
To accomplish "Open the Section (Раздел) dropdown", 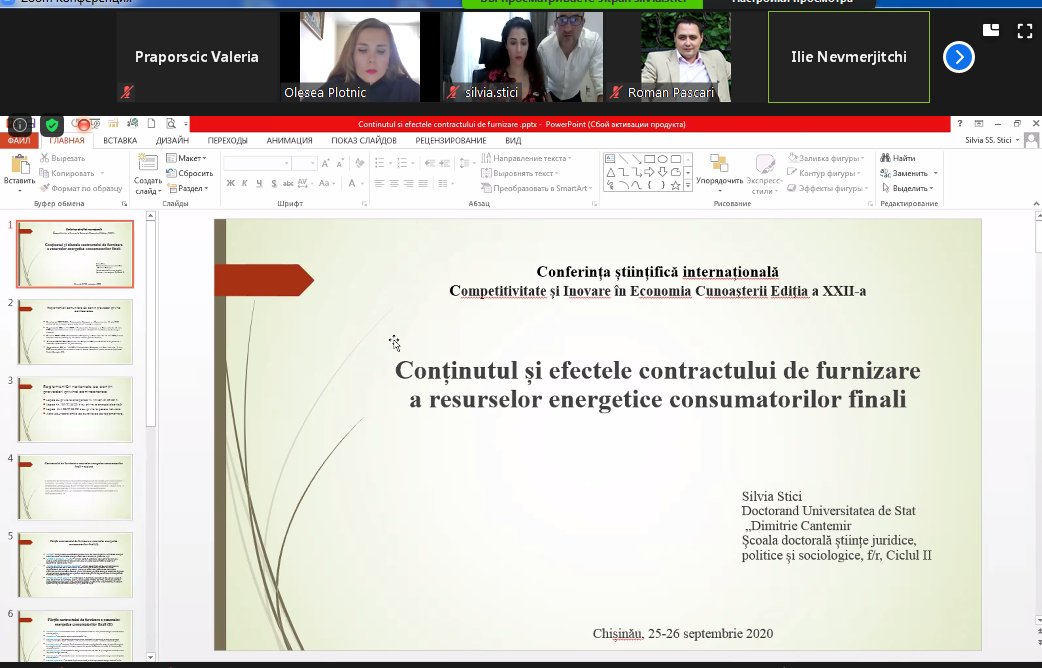I will pos(188,189).
